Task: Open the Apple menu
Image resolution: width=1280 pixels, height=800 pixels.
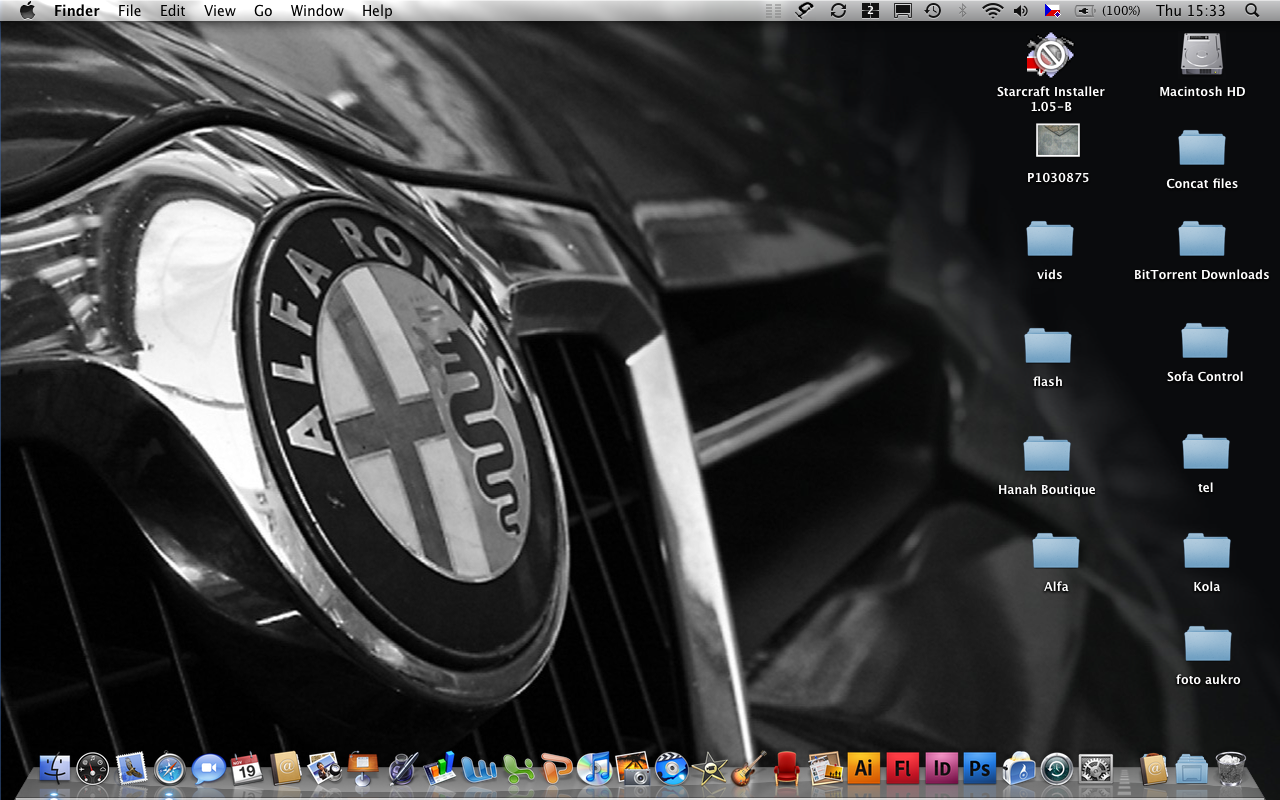Action: tap(27, 11)
